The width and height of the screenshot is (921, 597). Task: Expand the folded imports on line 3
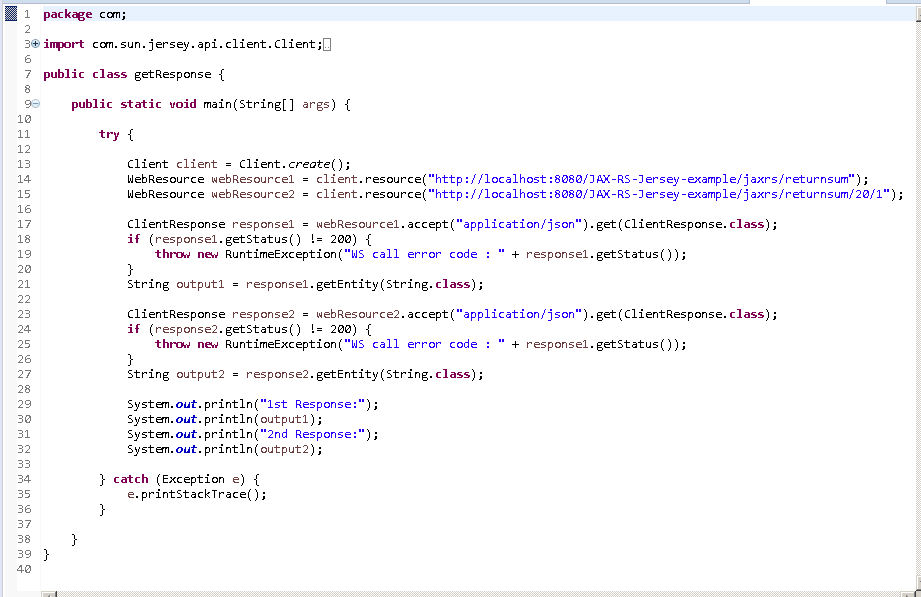coord(35,44)
